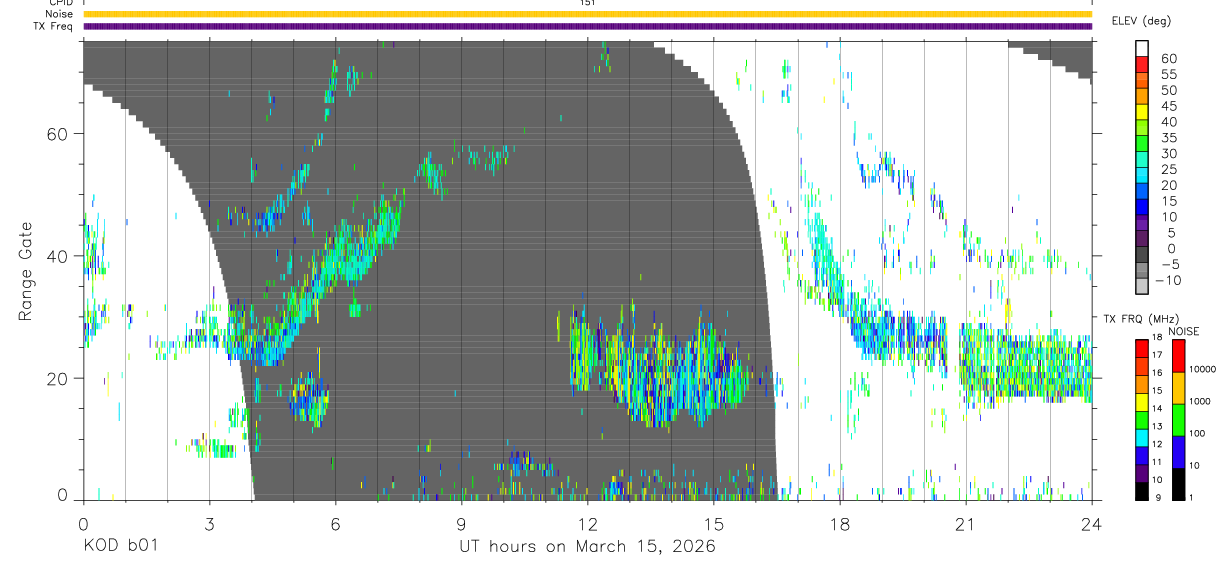Click the red top segment of the NOISE bar
The image size is (1228, 567).
pos(1178,356)
